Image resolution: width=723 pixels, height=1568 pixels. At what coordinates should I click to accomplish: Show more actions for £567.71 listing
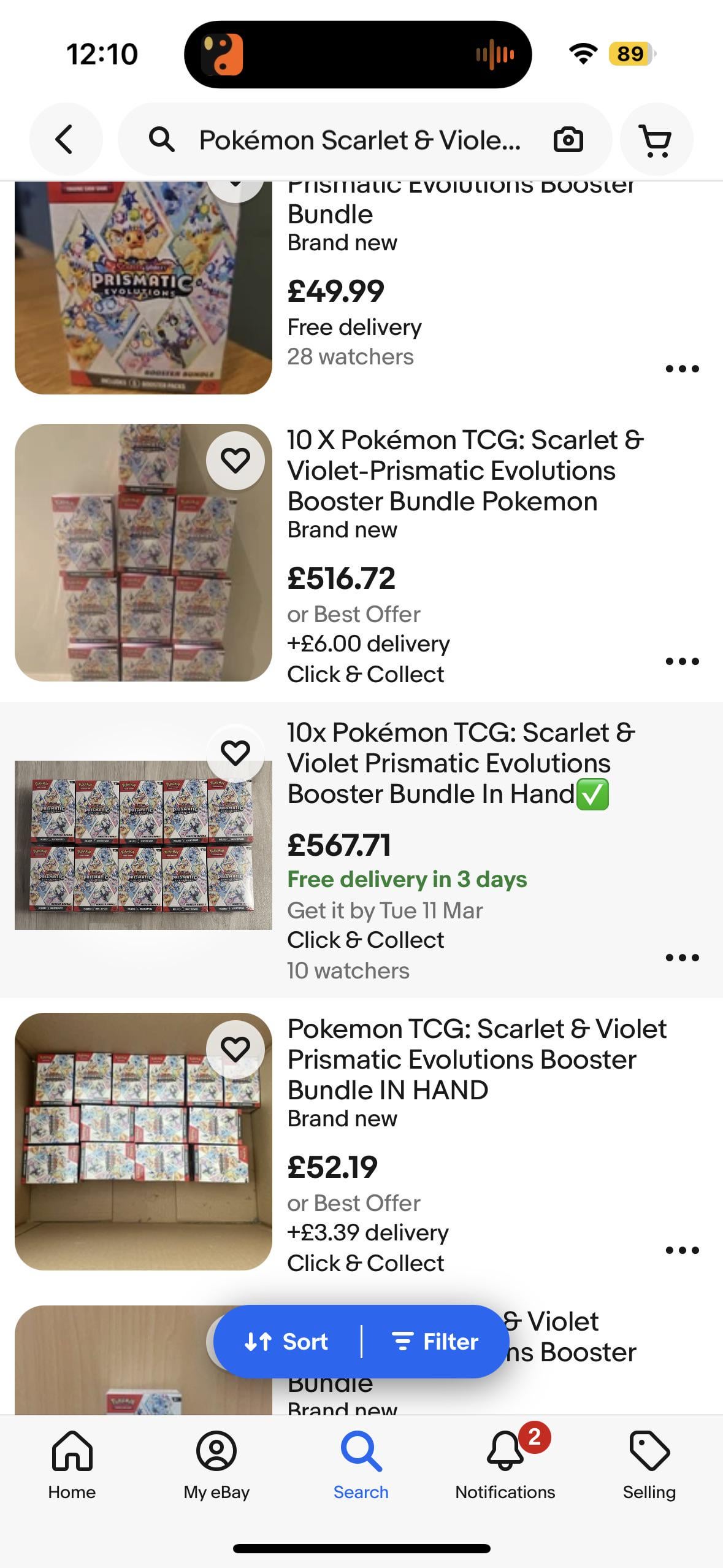coord(682,958)
